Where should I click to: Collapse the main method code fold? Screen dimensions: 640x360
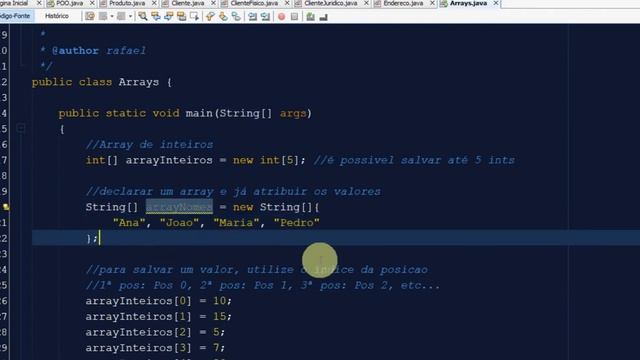[x=20, y=129]
